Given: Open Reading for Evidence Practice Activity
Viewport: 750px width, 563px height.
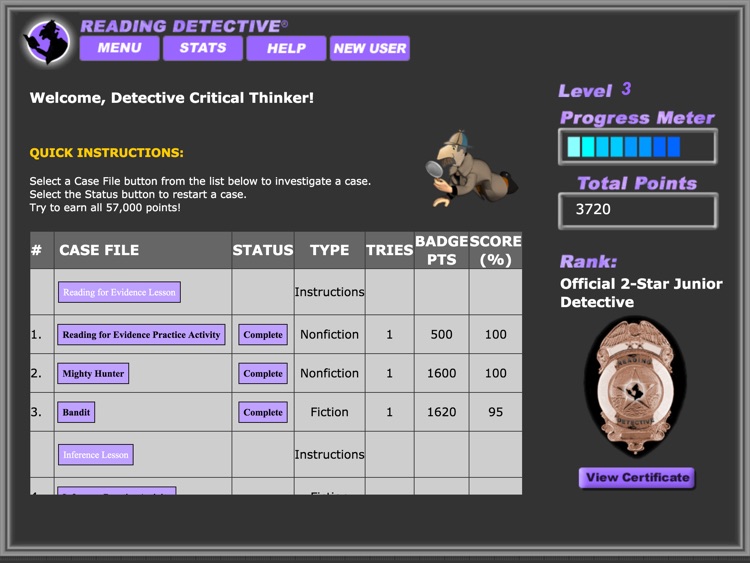Looking at the screenshot, I should click(141, 334).
